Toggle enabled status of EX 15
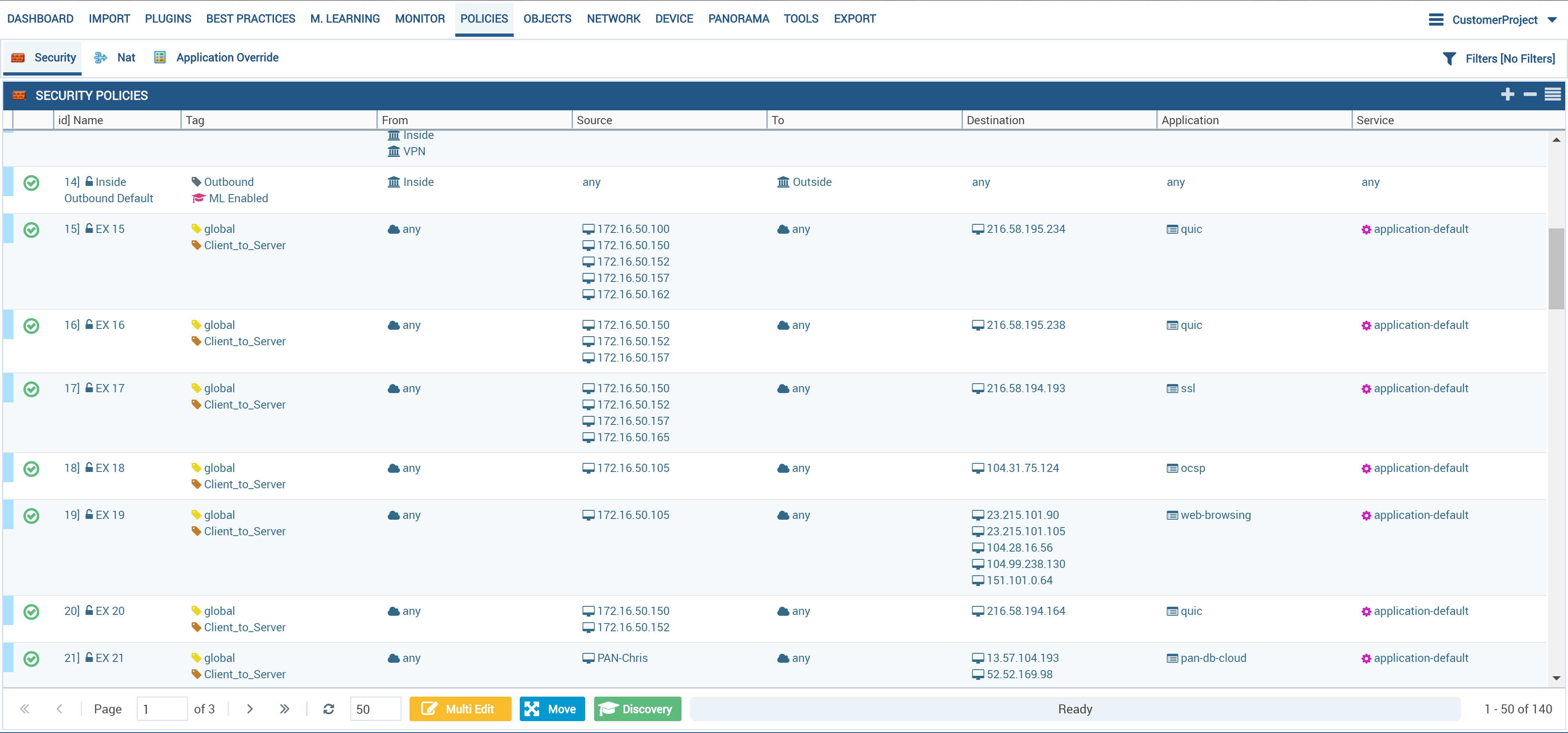1568x733 pixels. [x=31, y=230]
